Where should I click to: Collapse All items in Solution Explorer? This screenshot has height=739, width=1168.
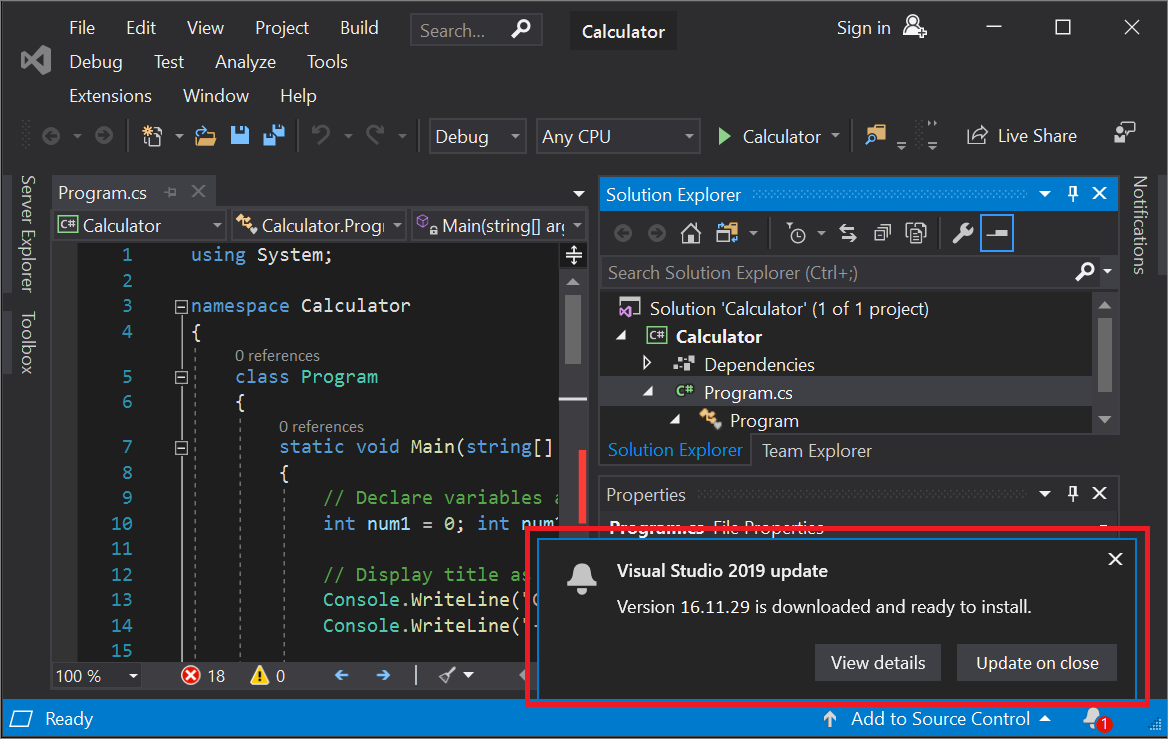tap(881, 232)
